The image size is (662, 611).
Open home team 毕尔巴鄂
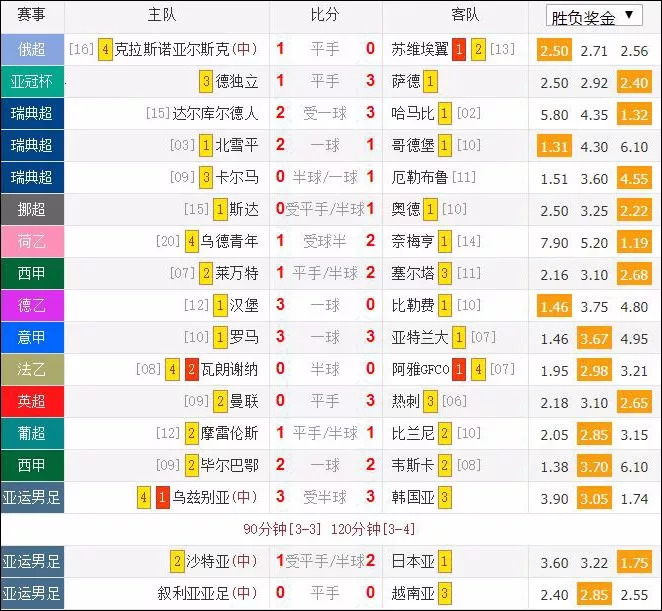(229, 466)
